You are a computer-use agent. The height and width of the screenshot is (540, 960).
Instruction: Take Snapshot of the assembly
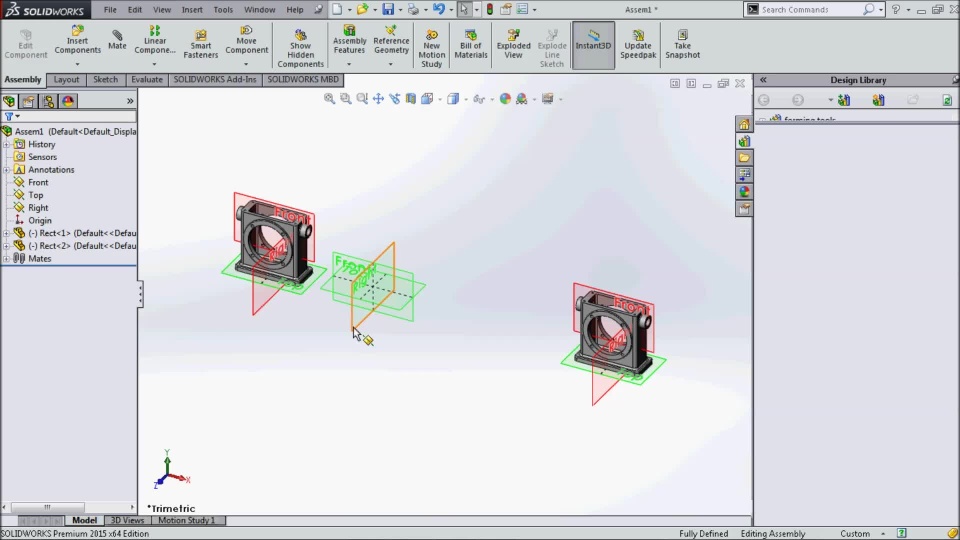pyautogui.click(x=683, y=44)
